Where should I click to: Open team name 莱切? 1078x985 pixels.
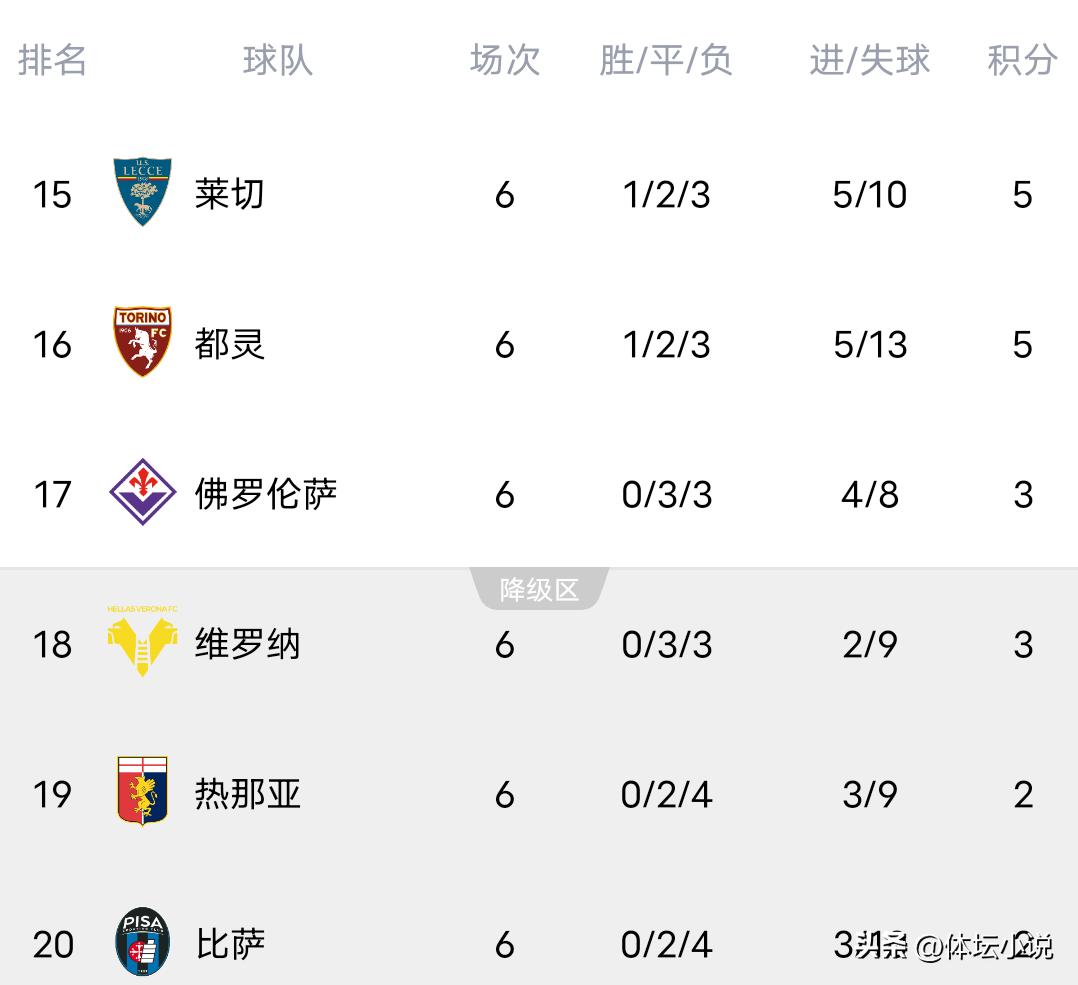tap(230, 193)
